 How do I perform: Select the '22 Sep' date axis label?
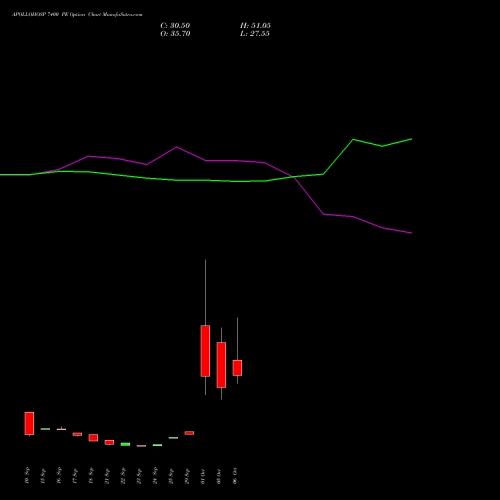point(123,476)
